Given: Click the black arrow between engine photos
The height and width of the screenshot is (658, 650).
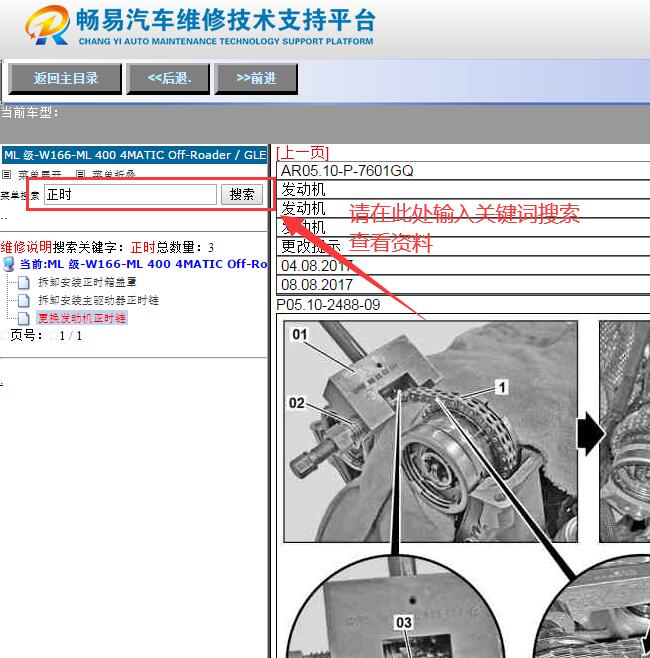Looking at the screenshot, I should [x=590, y=434].
